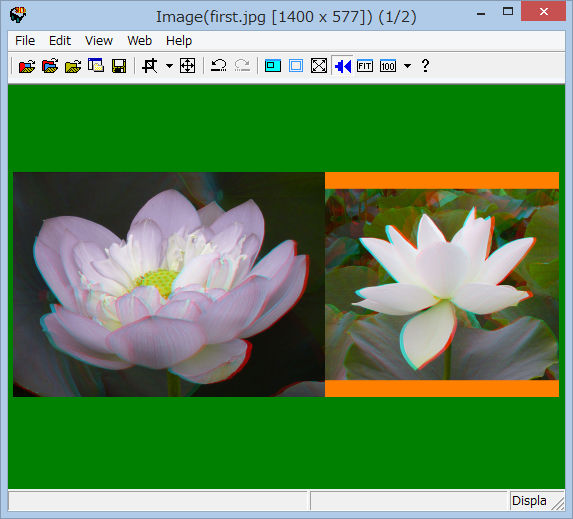The width and height of the screenshot is (573, 519).
Task: Open the dropdown arrow next to 100 button
Action: point(407,66)
